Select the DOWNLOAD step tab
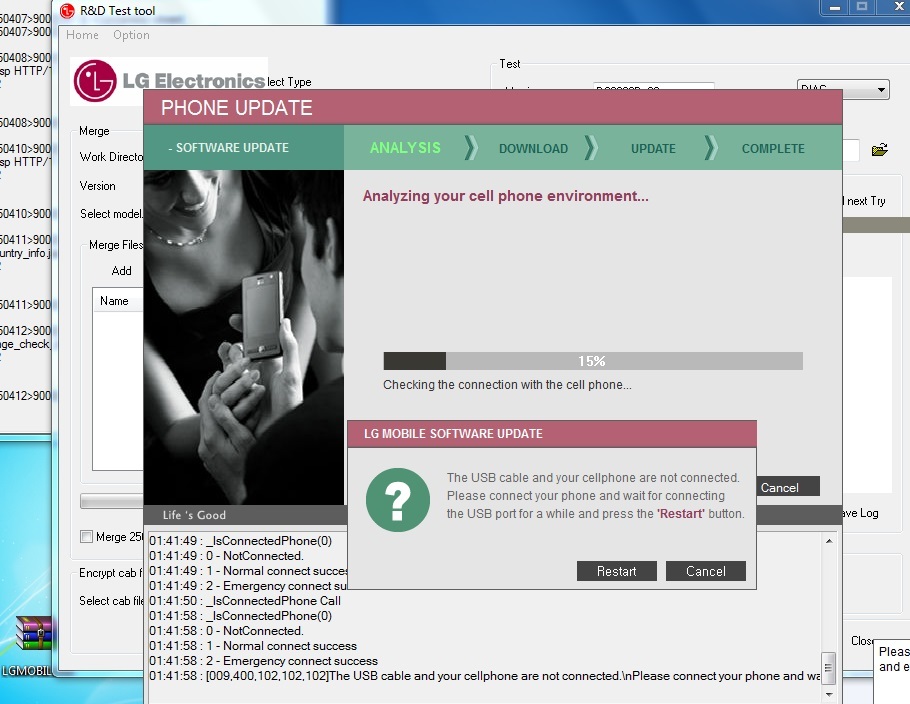The width and height of the screenshot is (910, 704). (x=533, y=149)
